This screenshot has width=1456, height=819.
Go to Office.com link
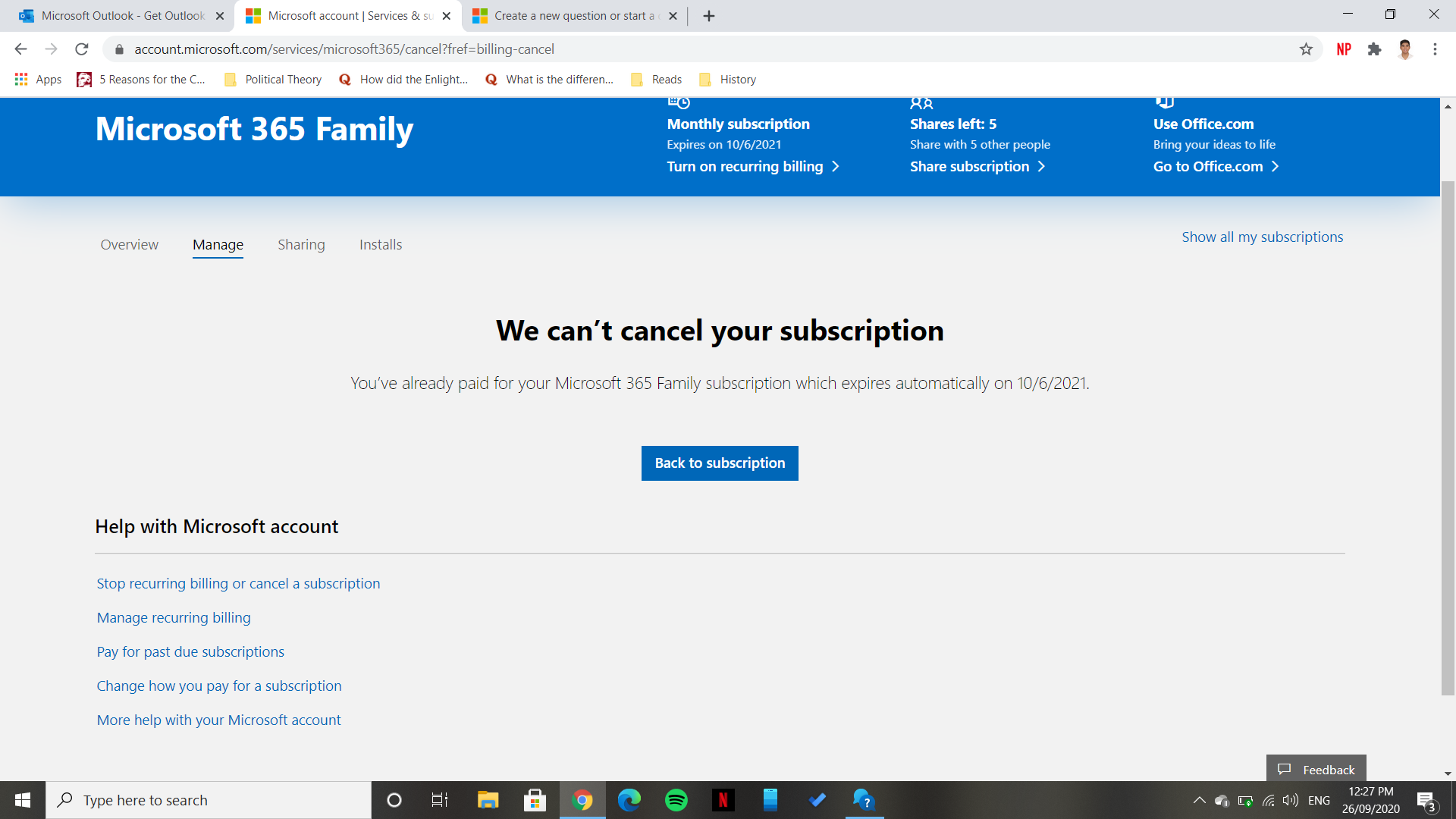[x=1216, y=167]
